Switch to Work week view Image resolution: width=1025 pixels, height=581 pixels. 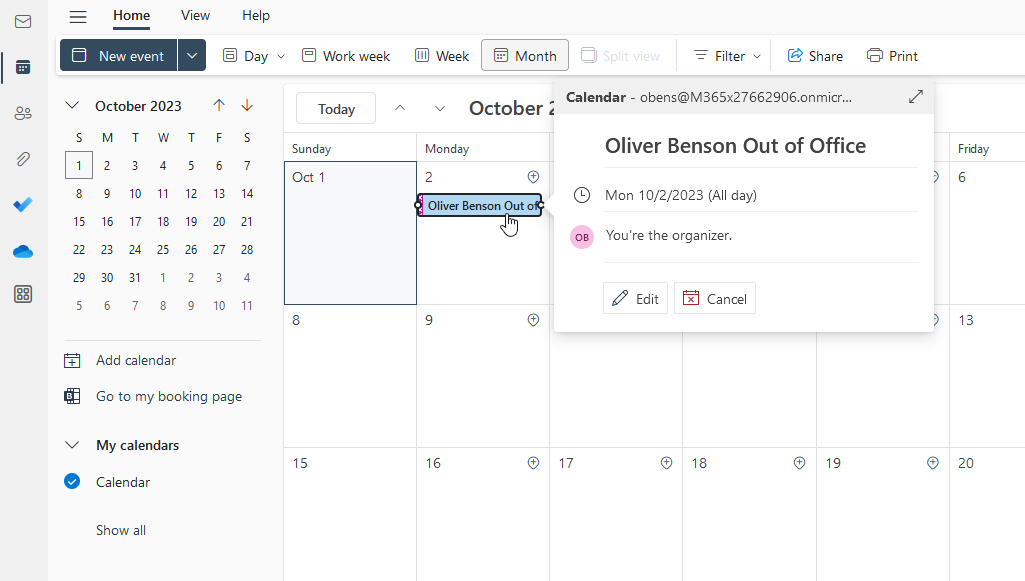346,56
